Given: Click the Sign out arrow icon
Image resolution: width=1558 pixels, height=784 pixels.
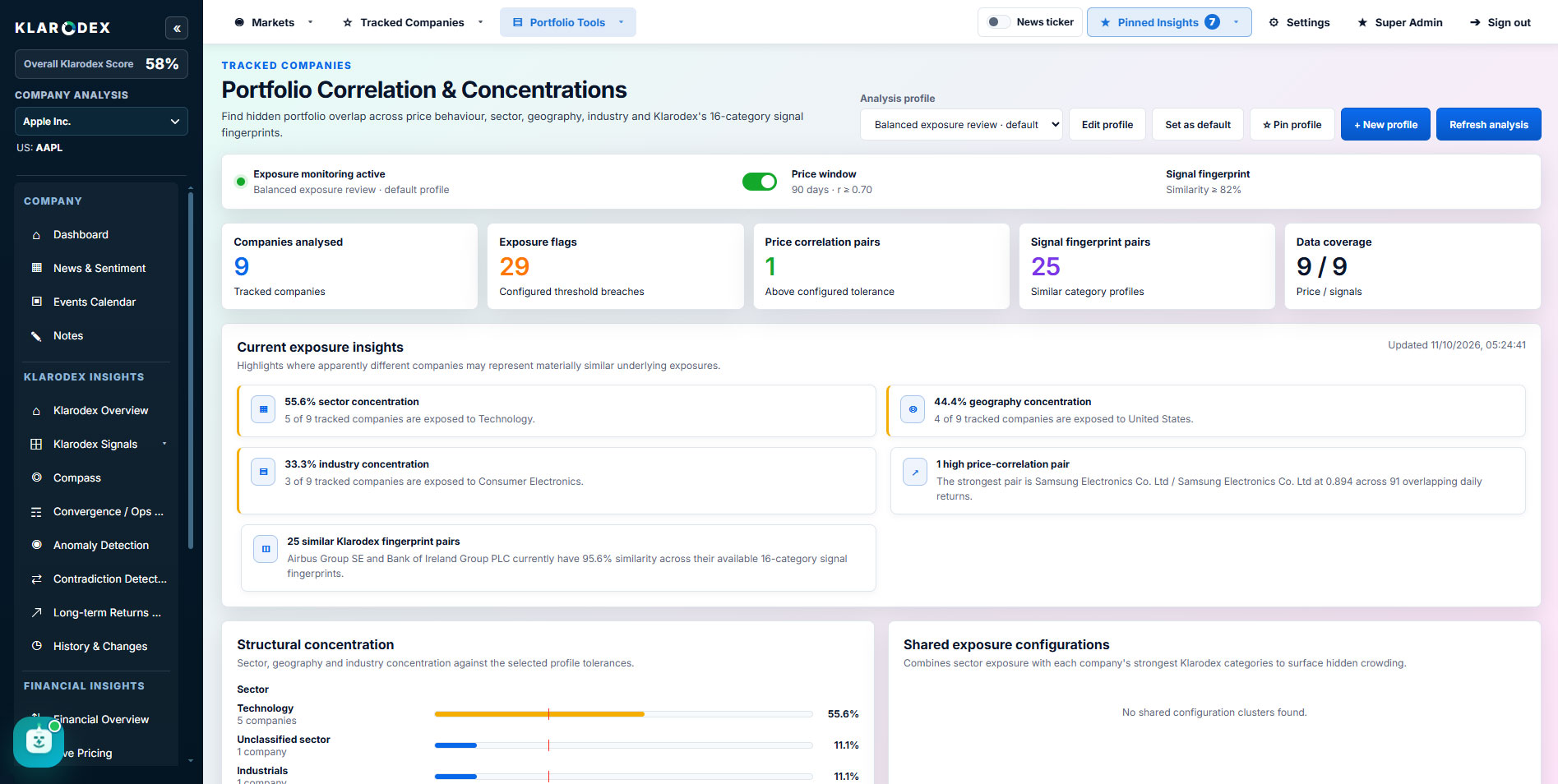Looking at the screenshot, I should [x=1475, y=22].
